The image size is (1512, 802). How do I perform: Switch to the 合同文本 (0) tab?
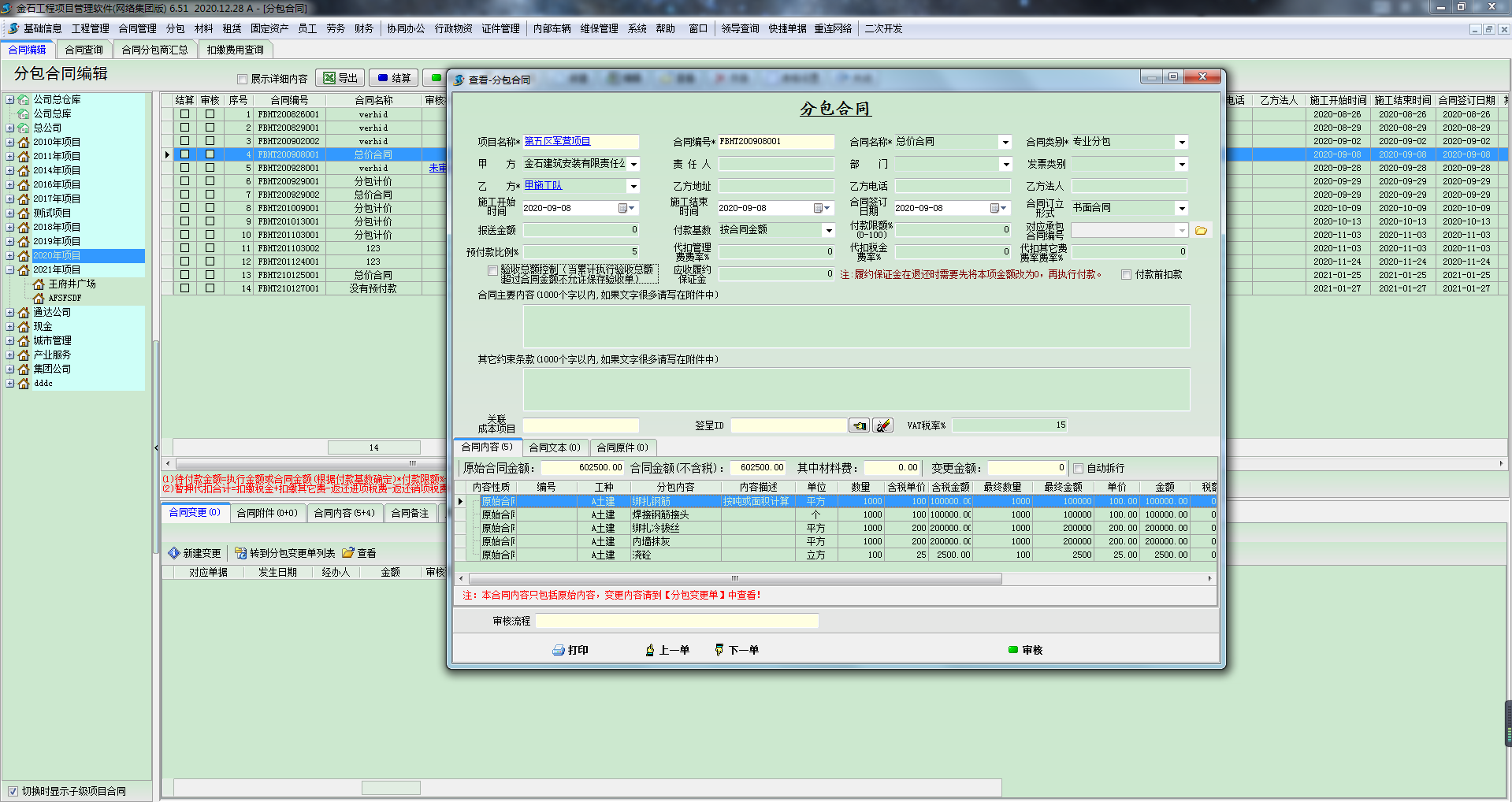(x=554, y=447)
